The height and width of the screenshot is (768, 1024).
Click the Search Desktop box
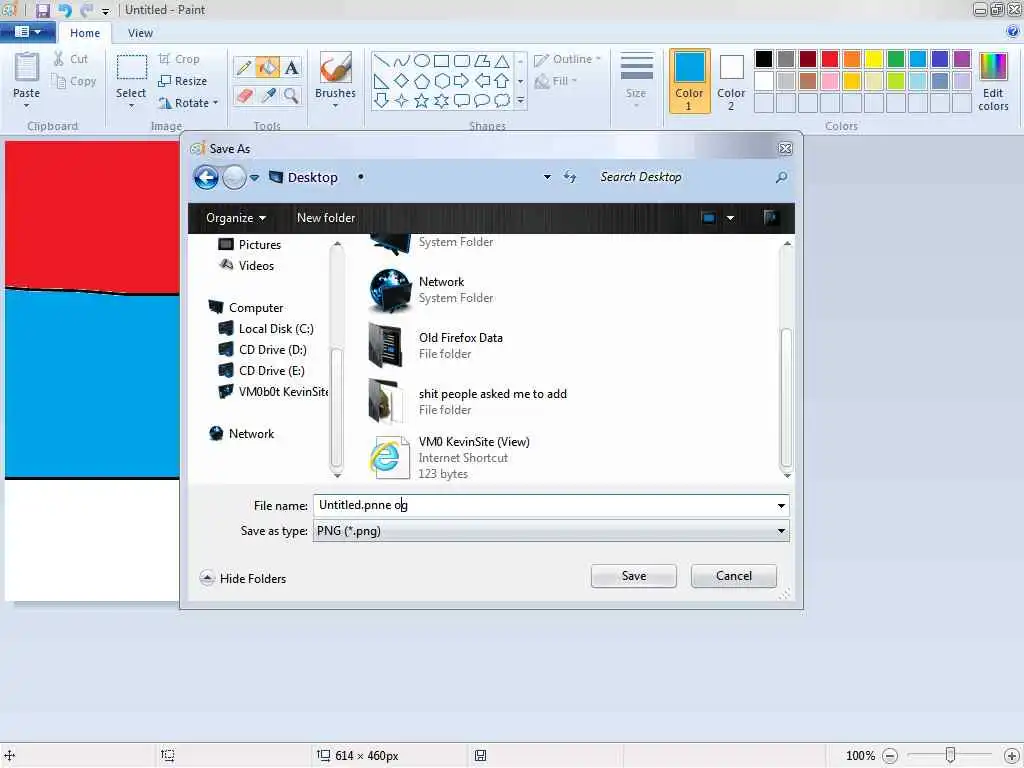coord(694,177)
